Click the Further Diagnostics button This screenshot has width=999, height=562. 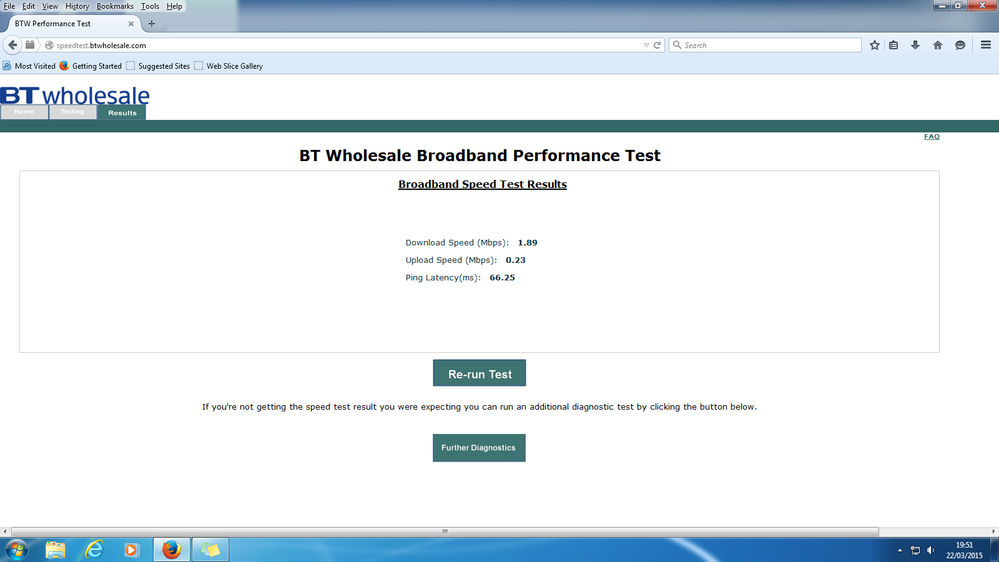click(x=479, y=448)
